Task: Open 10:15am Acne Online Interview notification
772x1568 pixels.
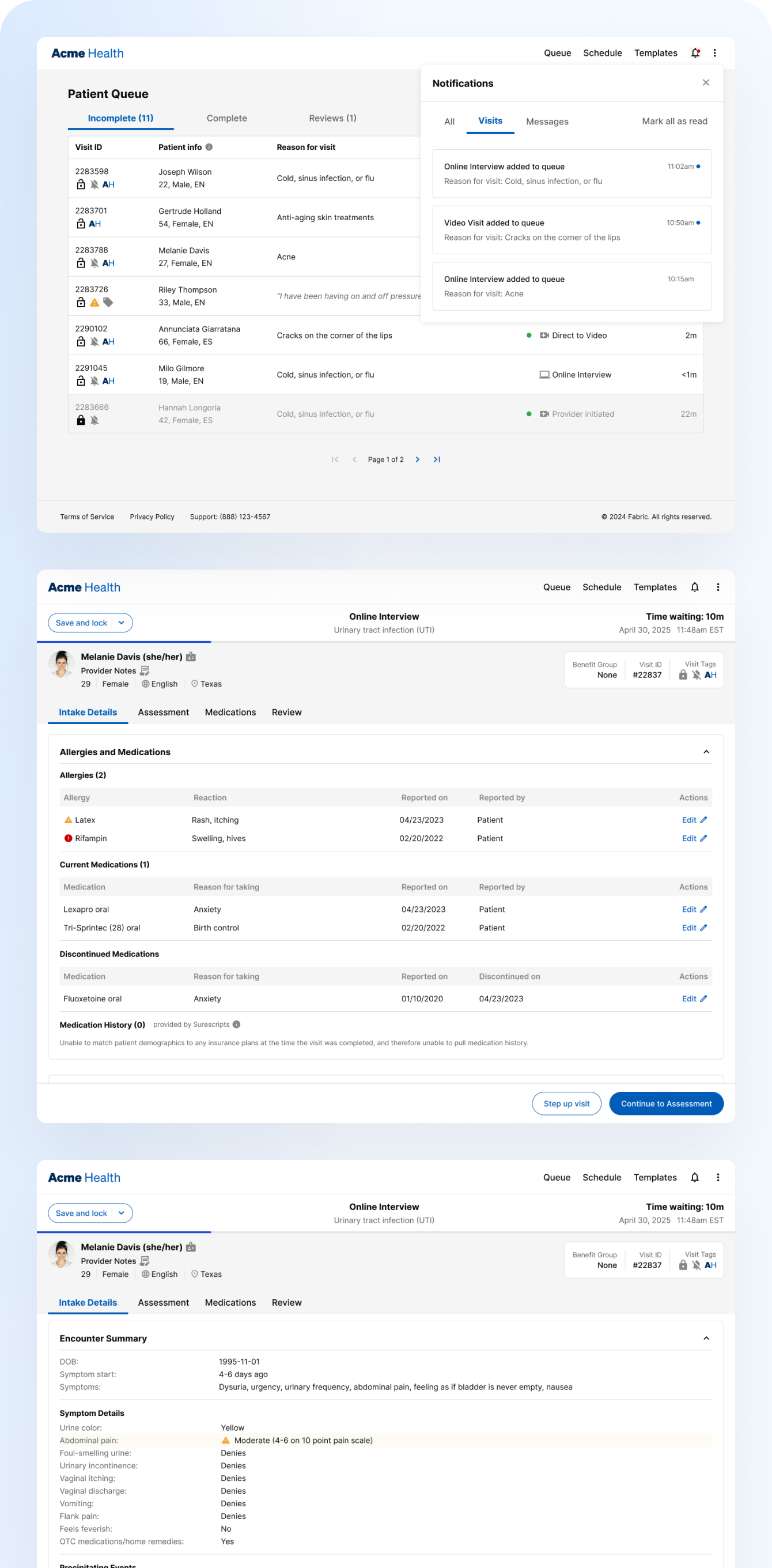Action: (572, 286)
